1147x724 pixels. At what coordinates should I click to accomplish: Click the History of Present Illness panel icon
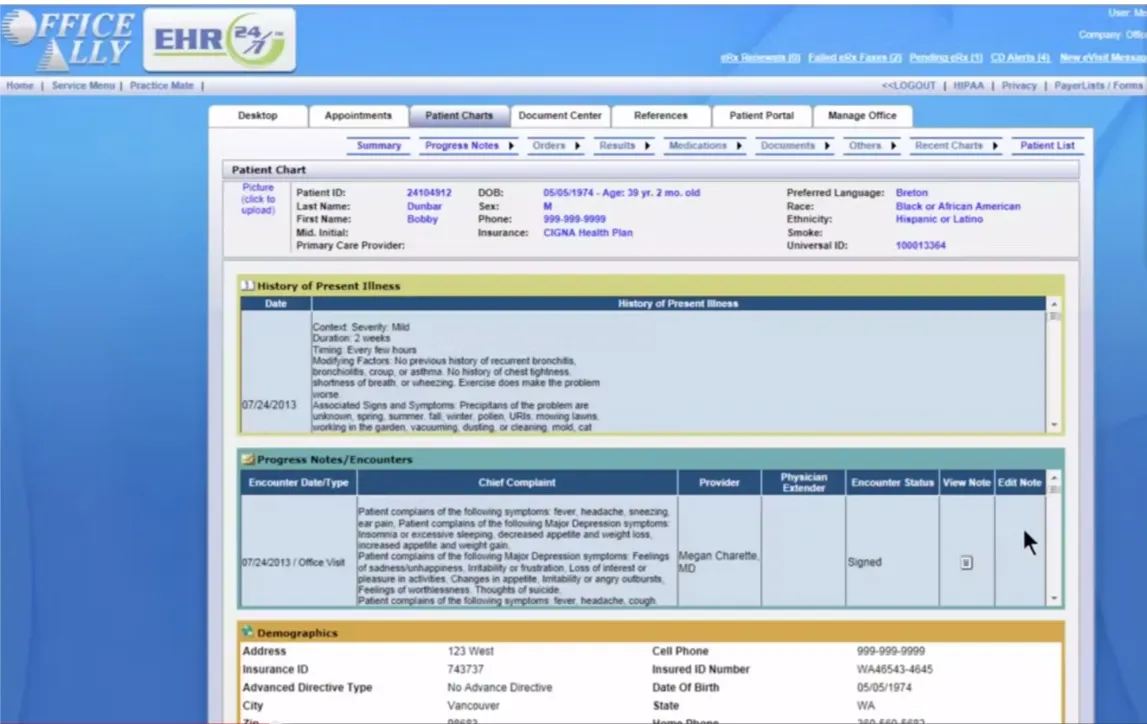(246, 285)
